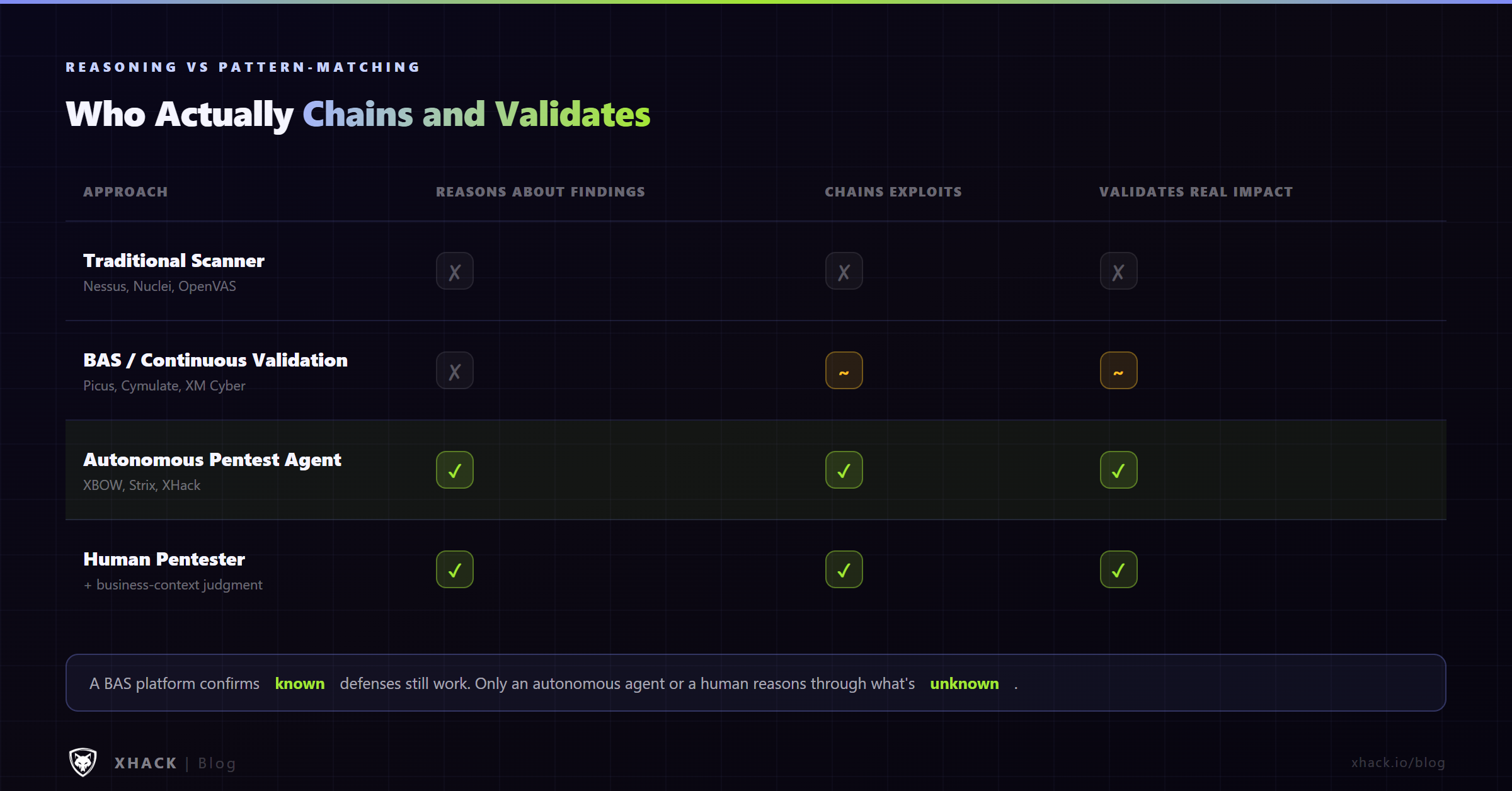The height and width of the screenshot is (791, 1512).
Task: Select the VALIDATES REAL IMPACT column header
Action: pos(1196,192)
